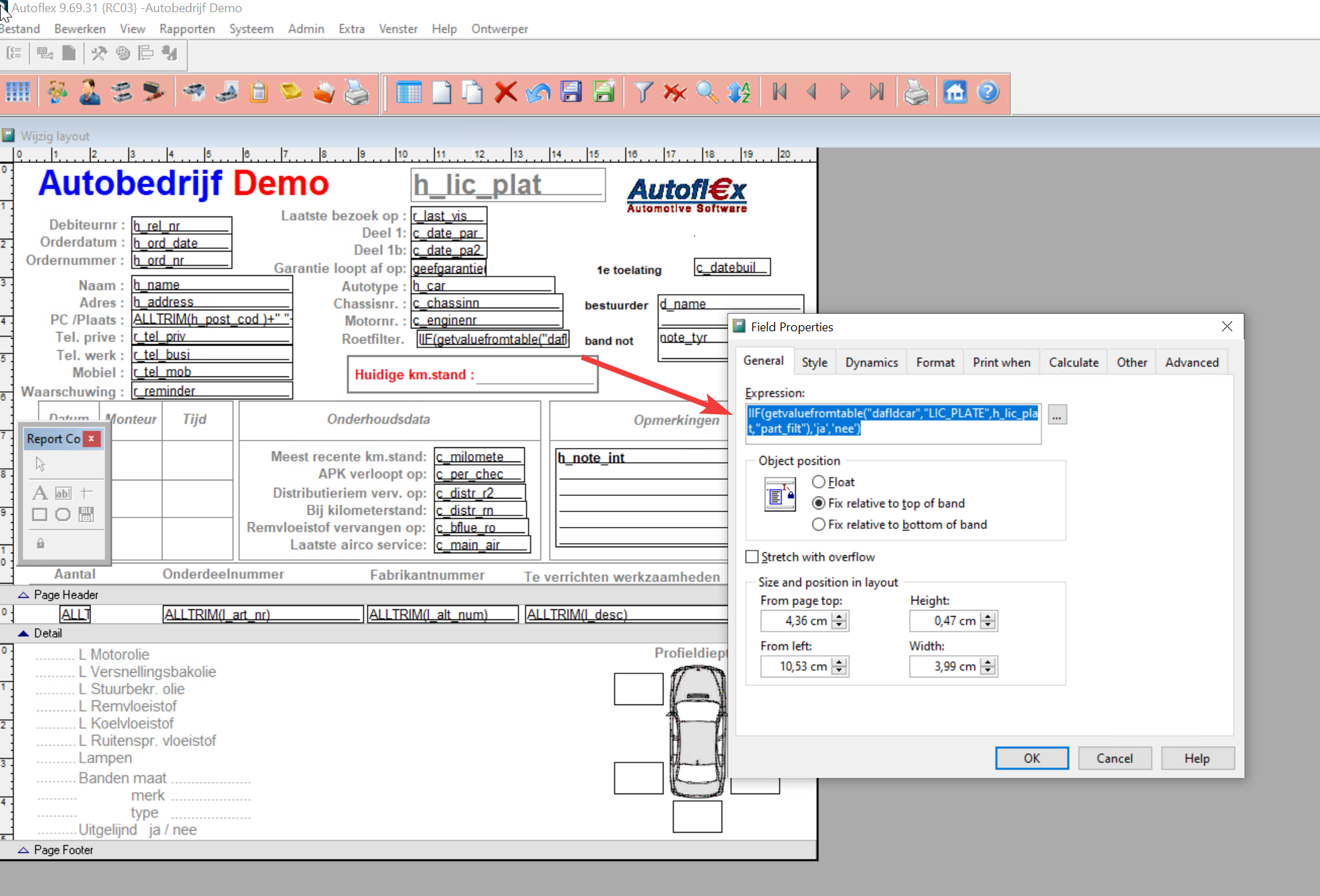1320x896 pixels.
Task: Click the clipboard icon in toolbar
Action: coord(259,92)
